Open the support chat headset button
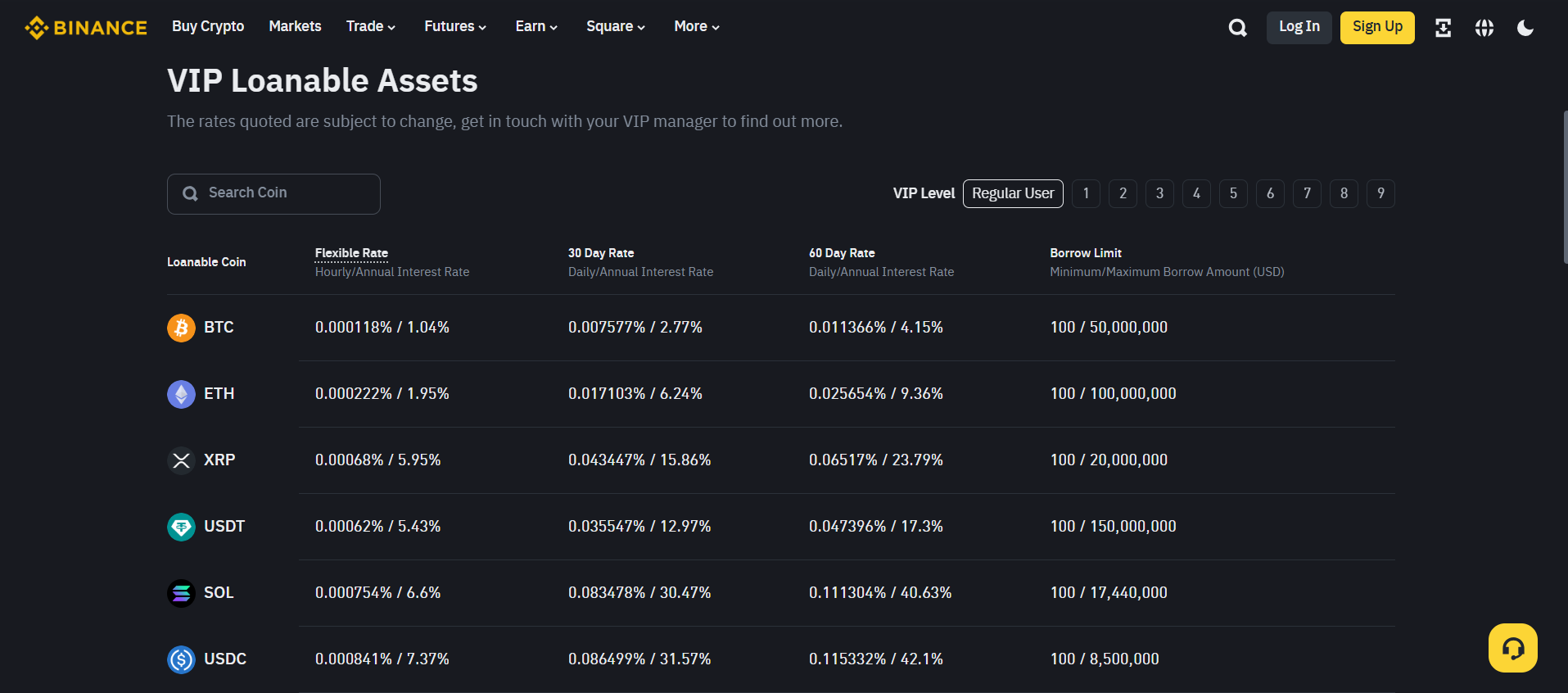1568x693 pixels. [x=1513, y=648]
